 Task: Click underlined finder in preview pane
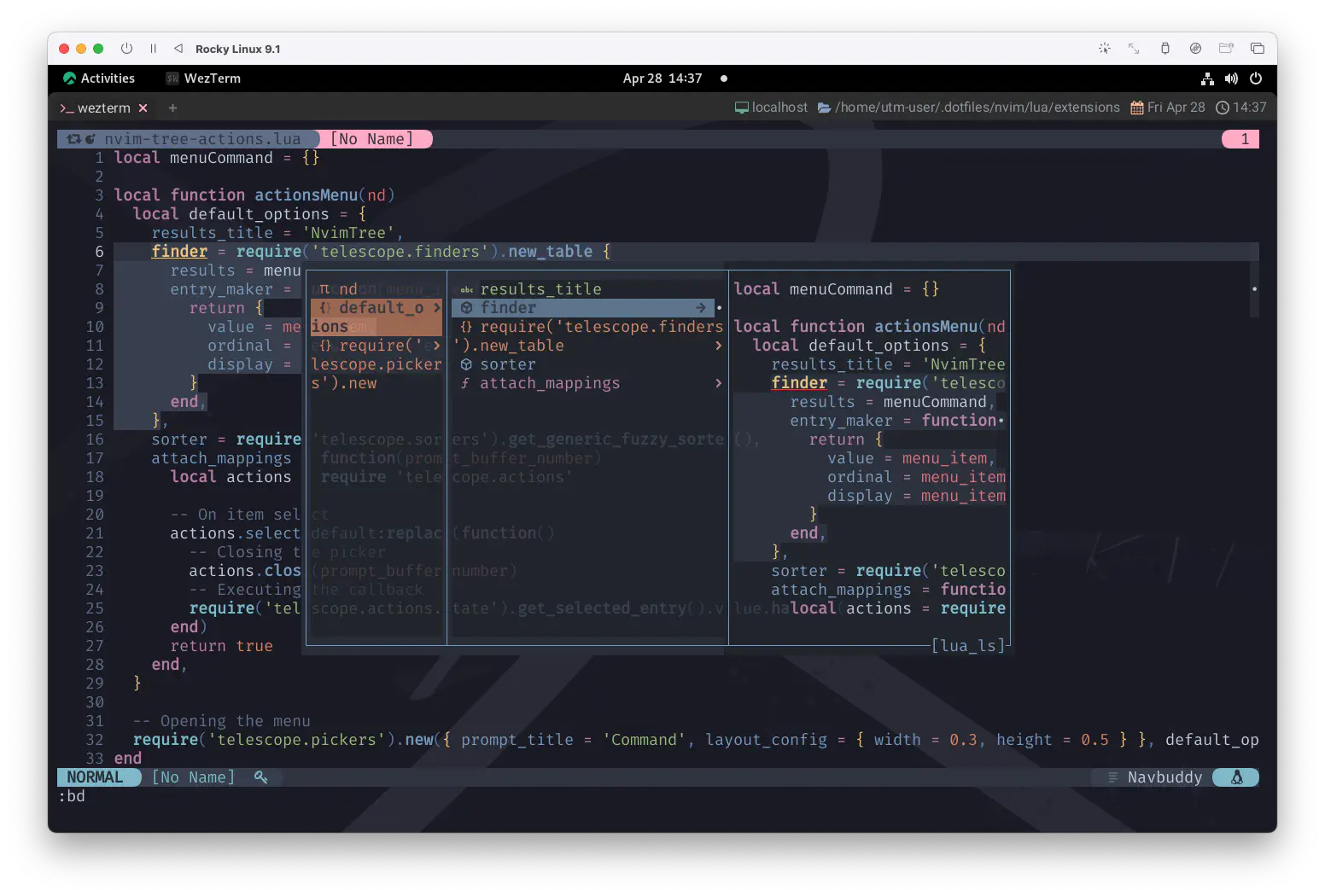click(799, 383)
